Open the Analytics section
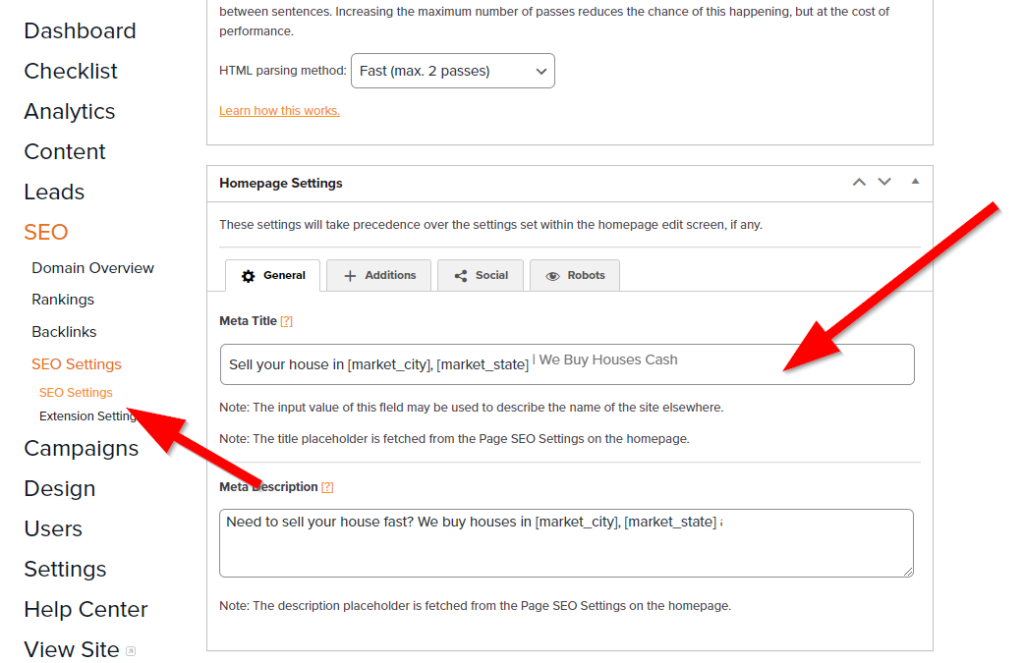Viewport: 1024px width, 663px height. [x=69, y=112]
